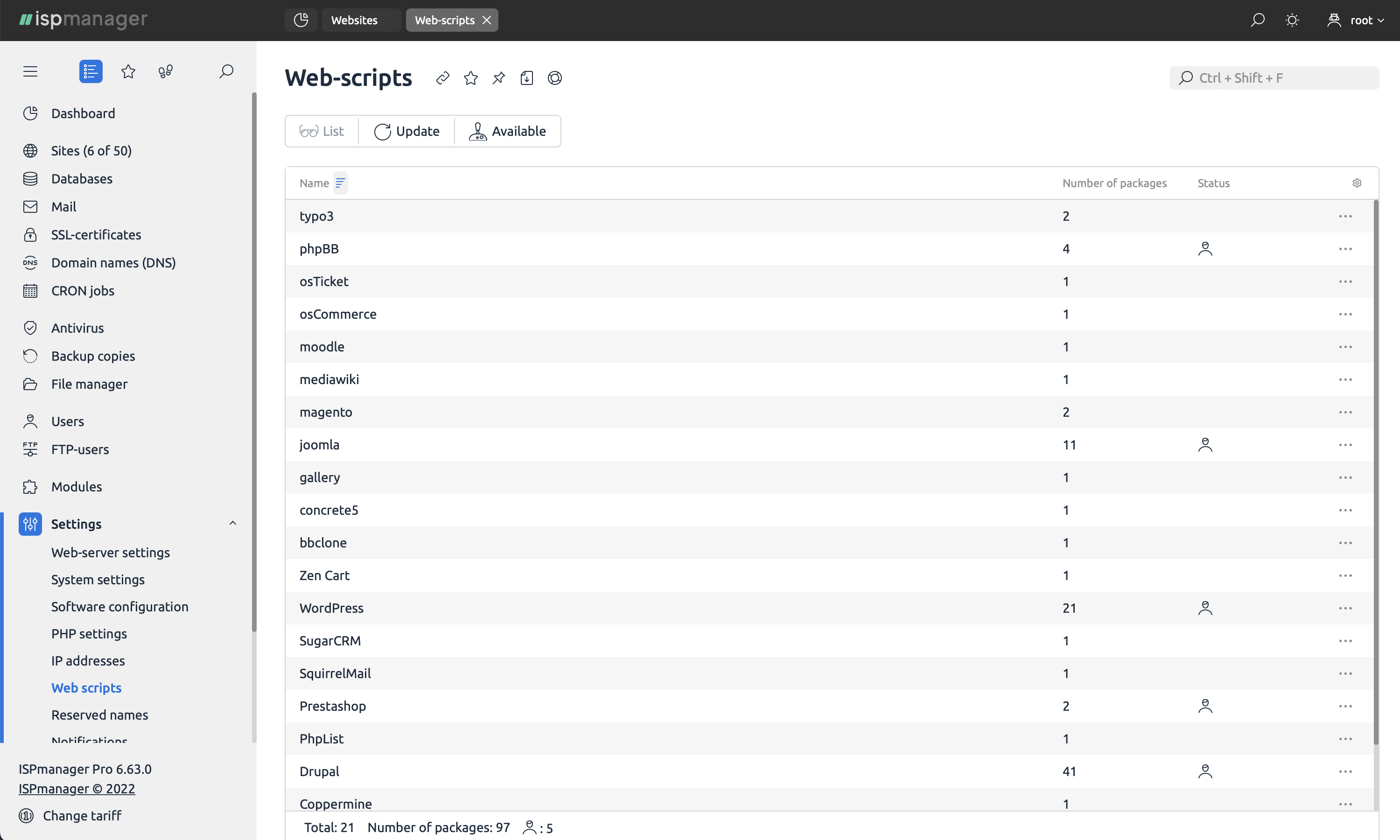Open sidebar favorites star icon
The width and height of the screenshot is (1400, 840).
128,71
